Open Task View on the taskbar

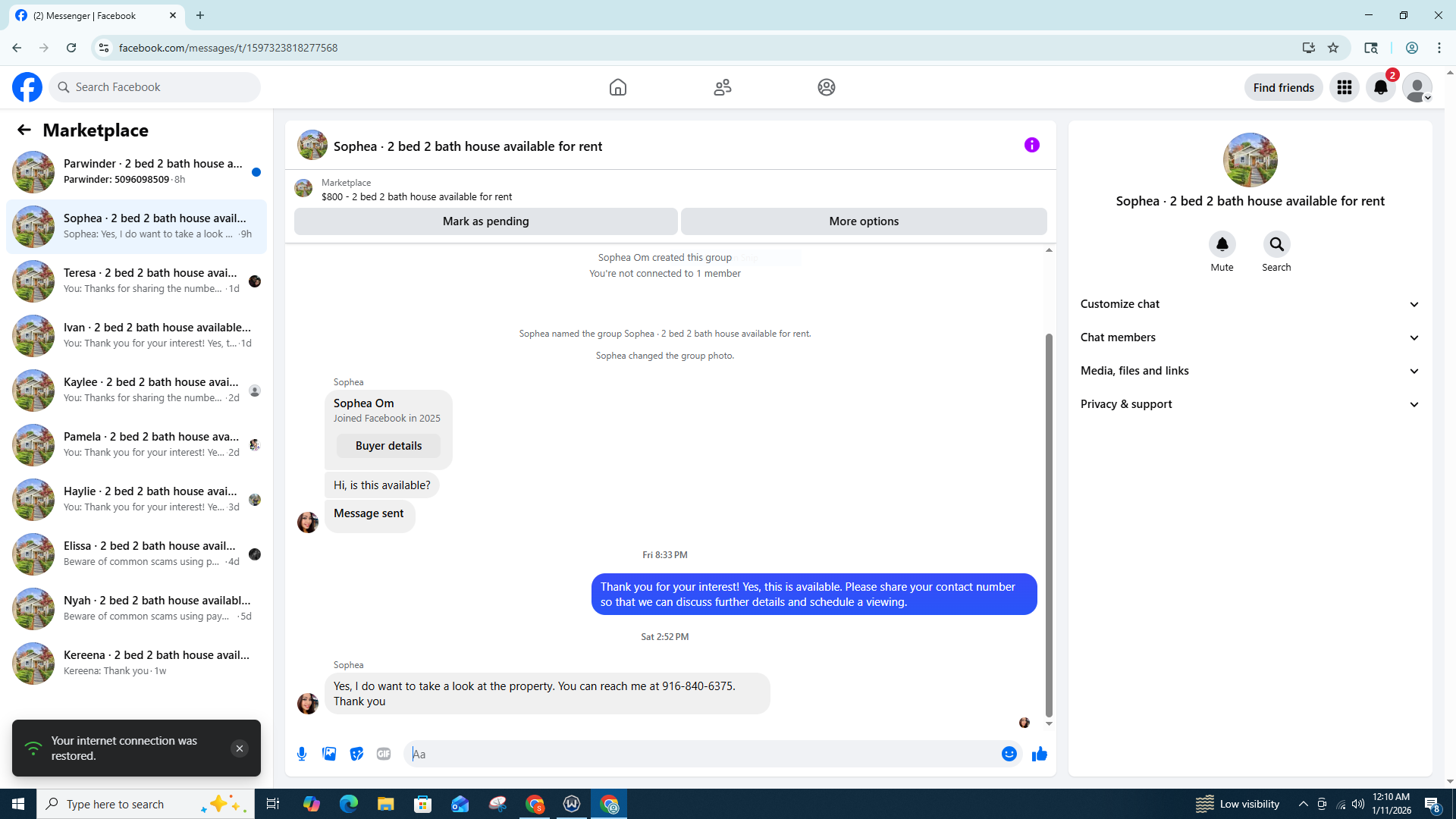click(273, 804)
